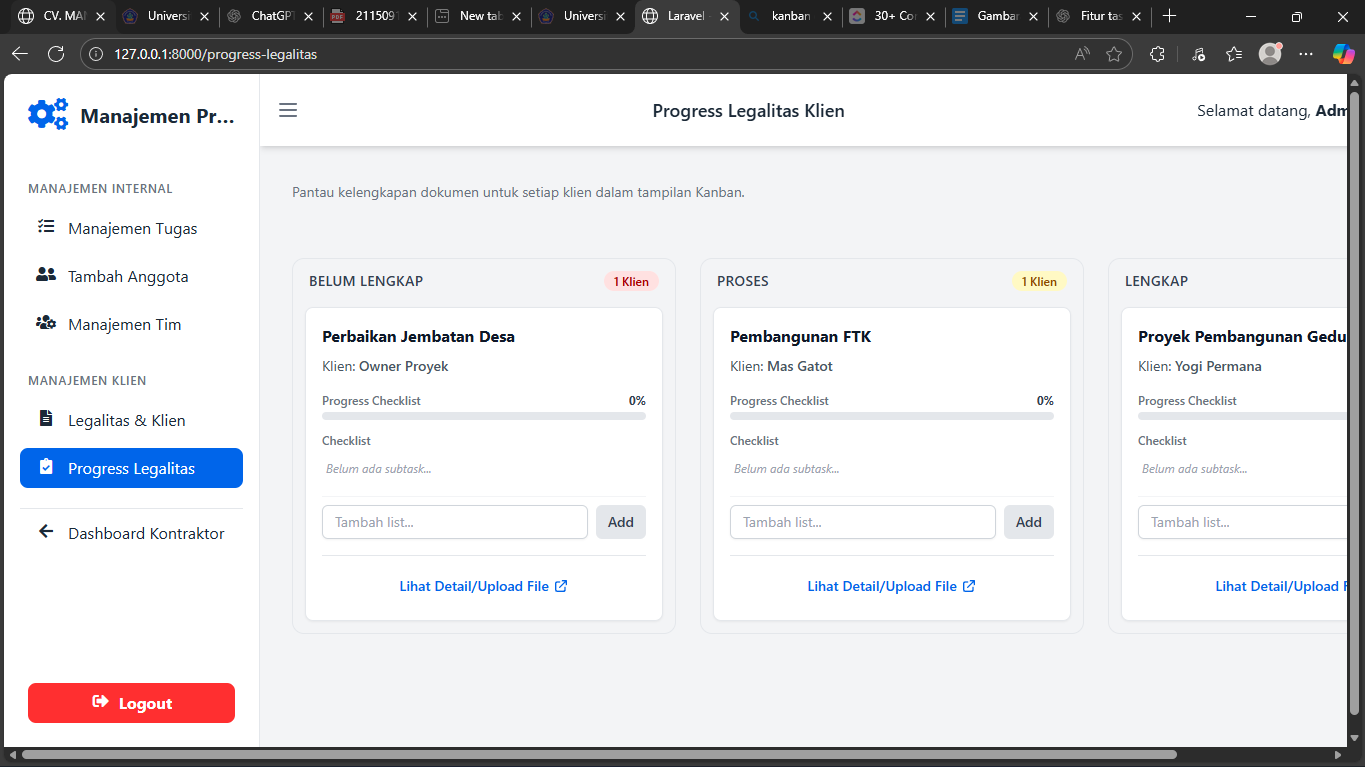Image resolution: width=1365 pixels, height=767 pixels.
Task: Toggle the hamburger sidebar menu
Action: pos(288,110)
